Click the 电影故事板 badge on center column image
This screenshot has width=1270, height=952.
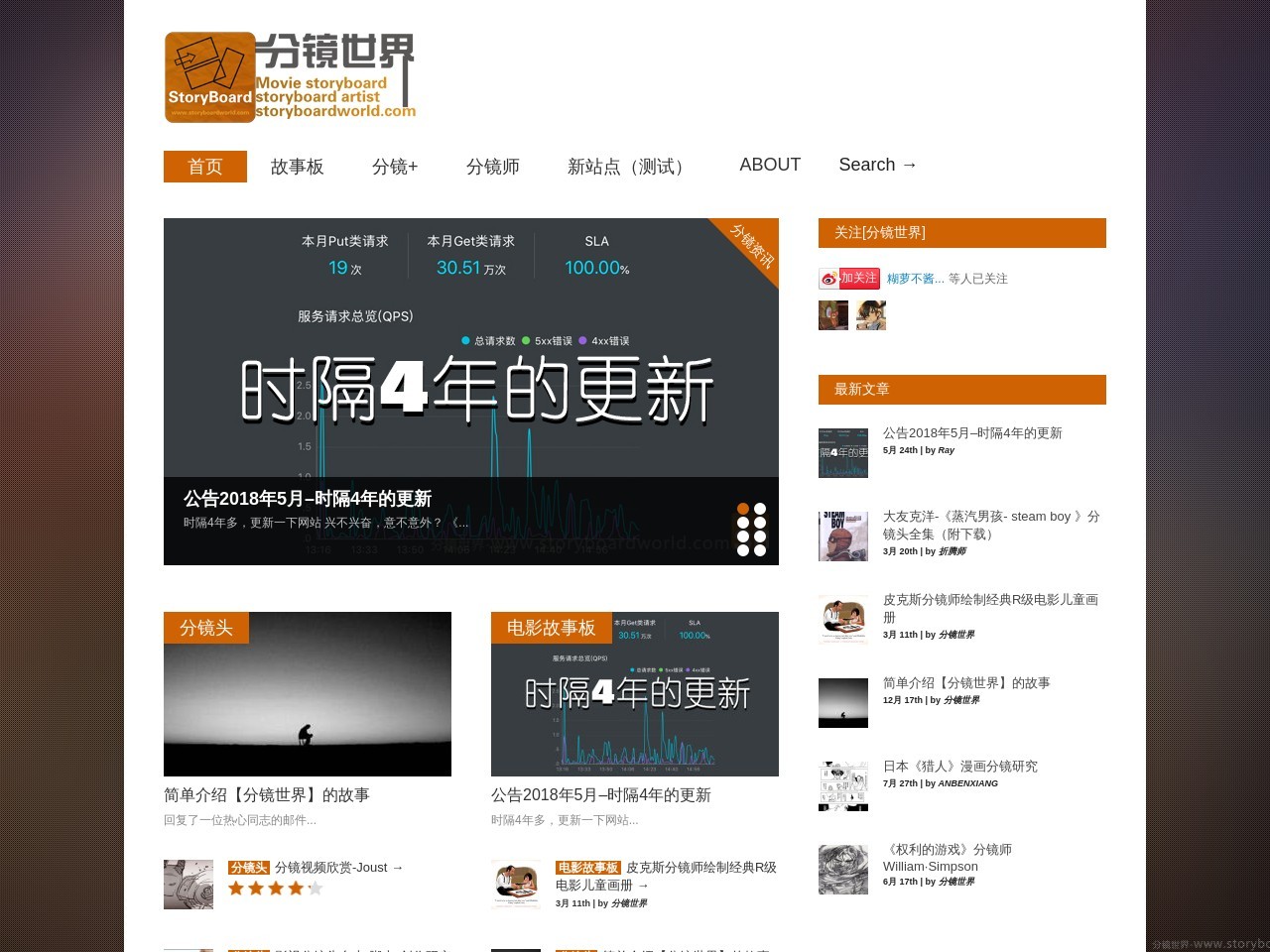coord(550,628)
